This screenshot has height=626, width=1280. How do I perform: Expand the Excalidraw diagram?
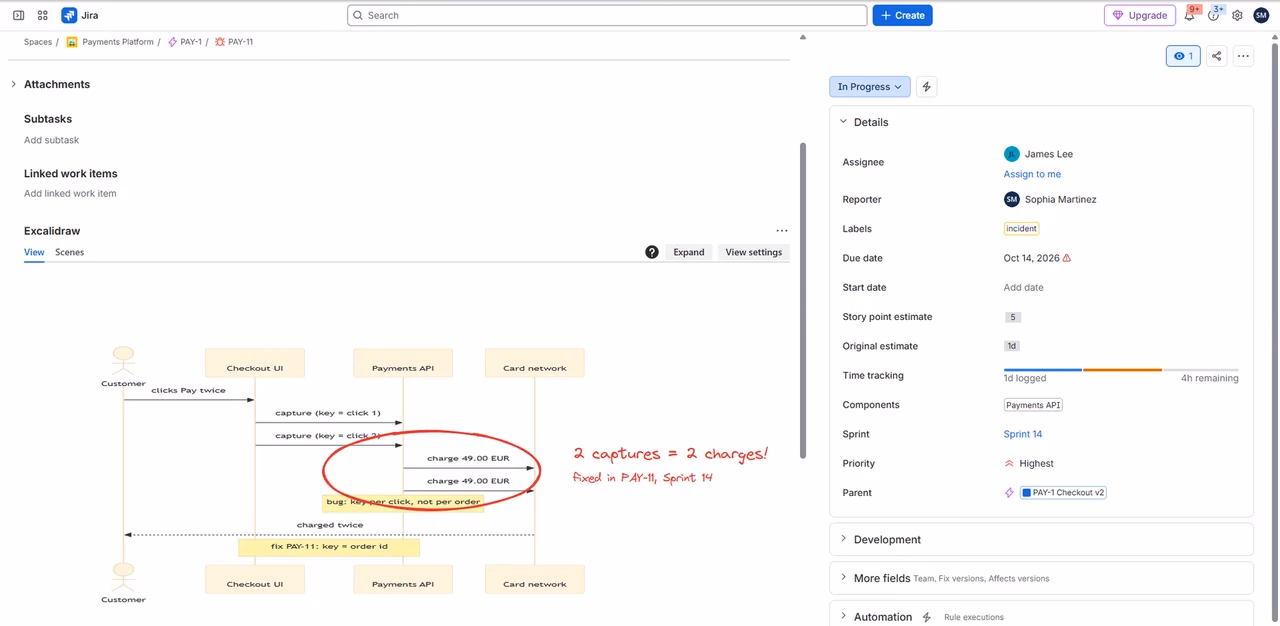tap(689, 252)
